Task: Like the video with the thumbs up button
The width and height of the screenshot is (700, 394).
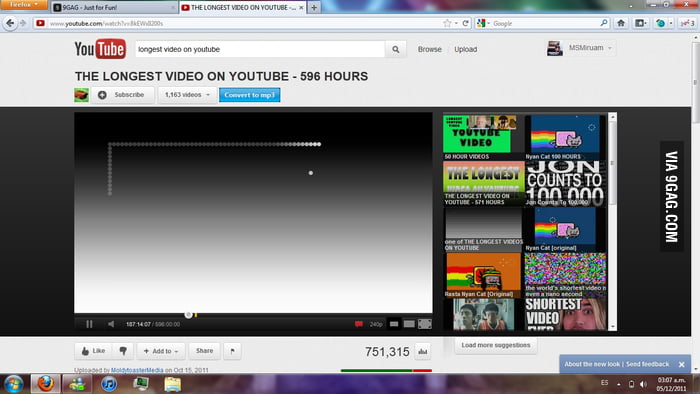Action: click(93, 351)
